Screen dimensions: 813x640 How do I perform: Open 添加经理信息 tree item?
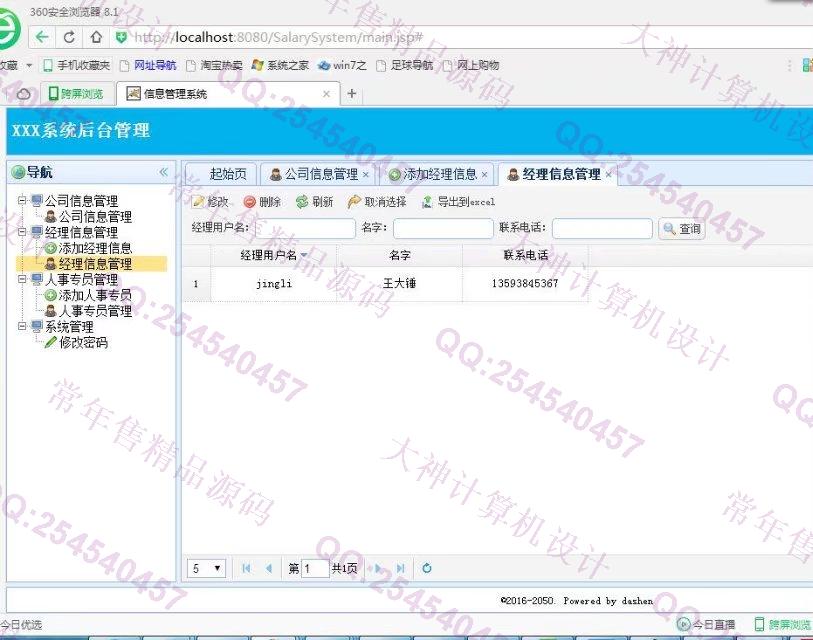coord(88,248)
